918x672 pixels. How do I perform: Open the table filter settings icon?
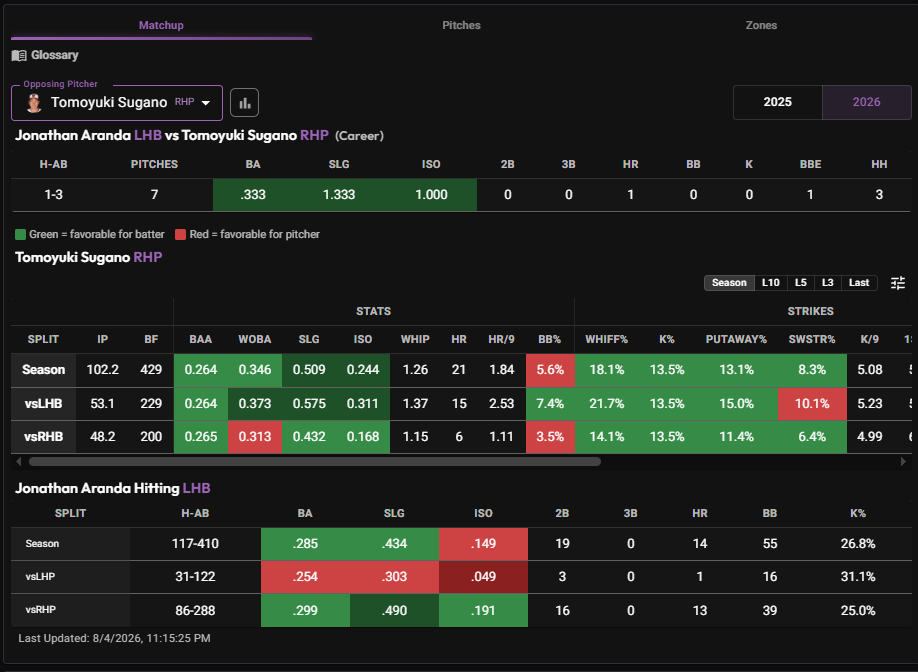(x=898, y=283)
